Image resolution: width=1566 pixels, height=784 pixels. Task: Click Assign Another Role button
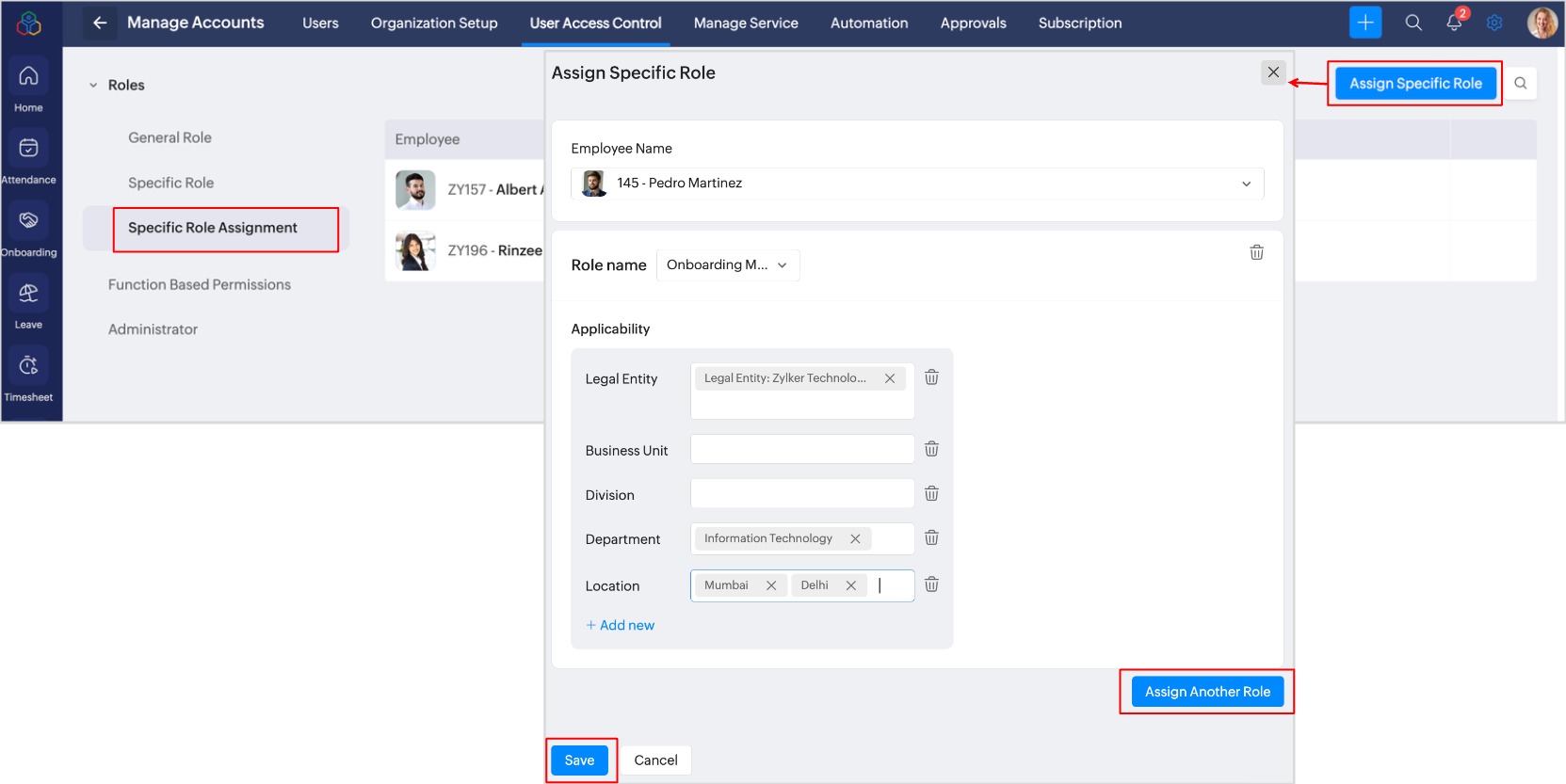(x=1207, y=692)
